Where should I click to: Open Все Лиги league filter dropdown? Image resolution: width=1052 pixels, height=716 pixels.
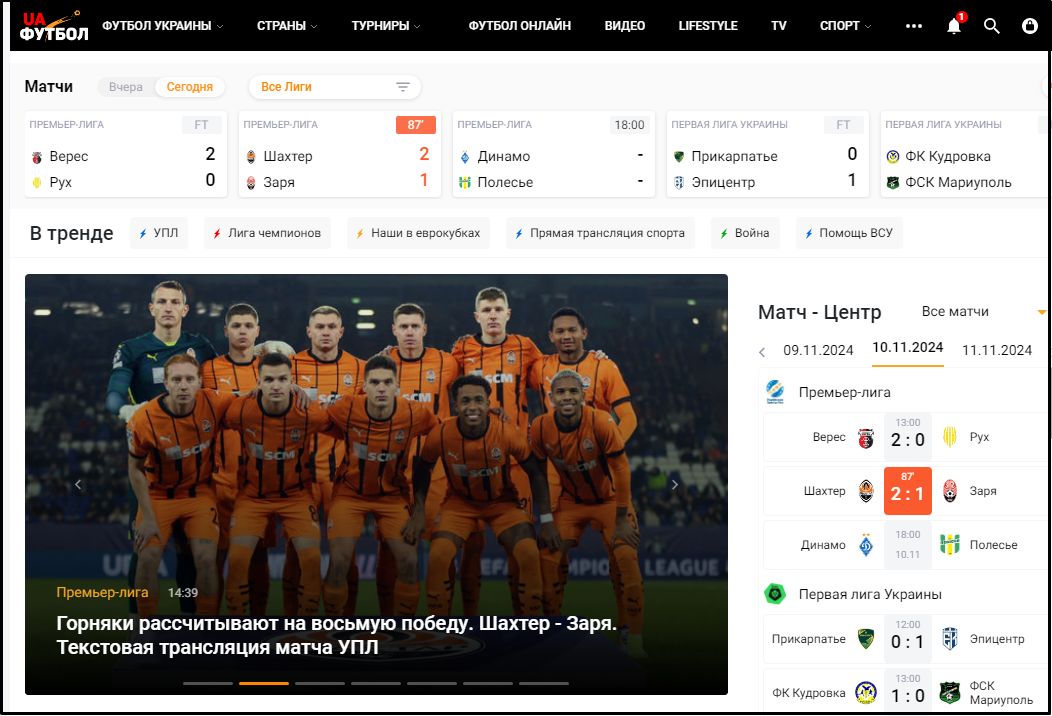[335, 87]
